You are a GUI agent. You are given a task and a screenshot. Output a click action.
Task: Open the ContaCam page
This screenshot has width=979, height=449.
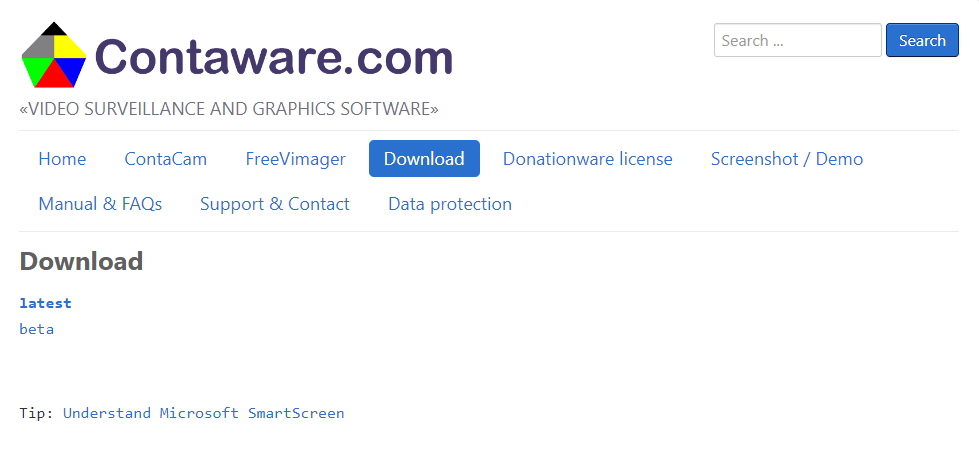(x=165, y=159)
